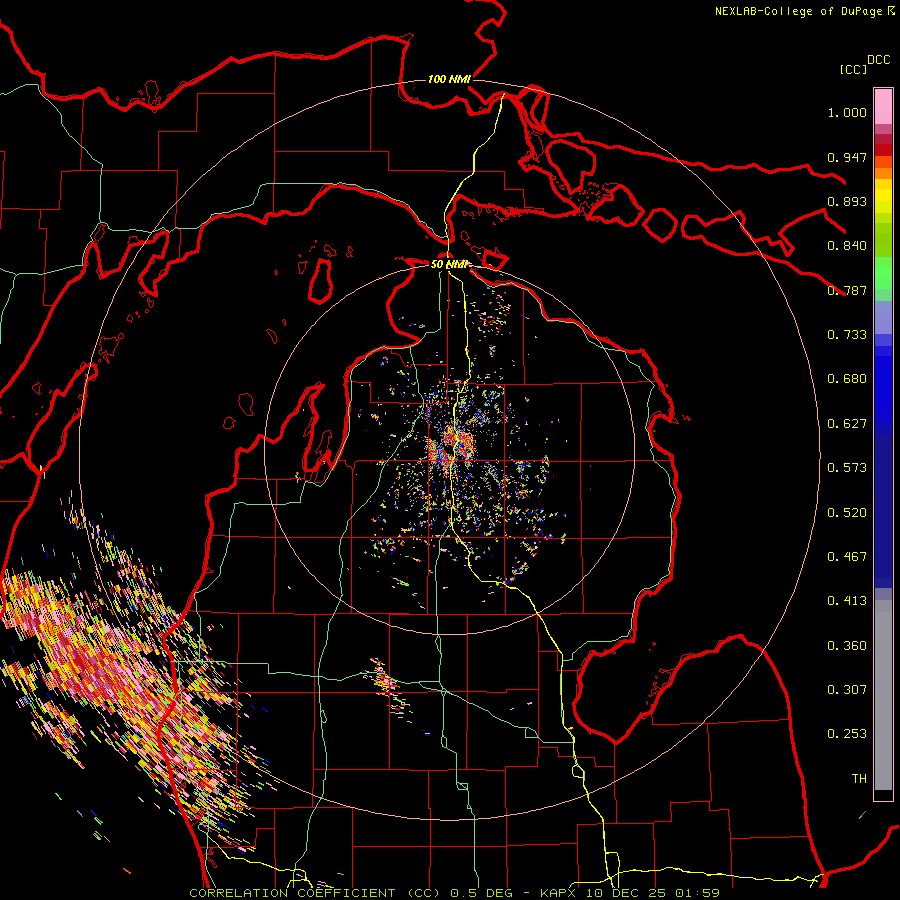Click the 0.413 scale value

click(847, 601)
